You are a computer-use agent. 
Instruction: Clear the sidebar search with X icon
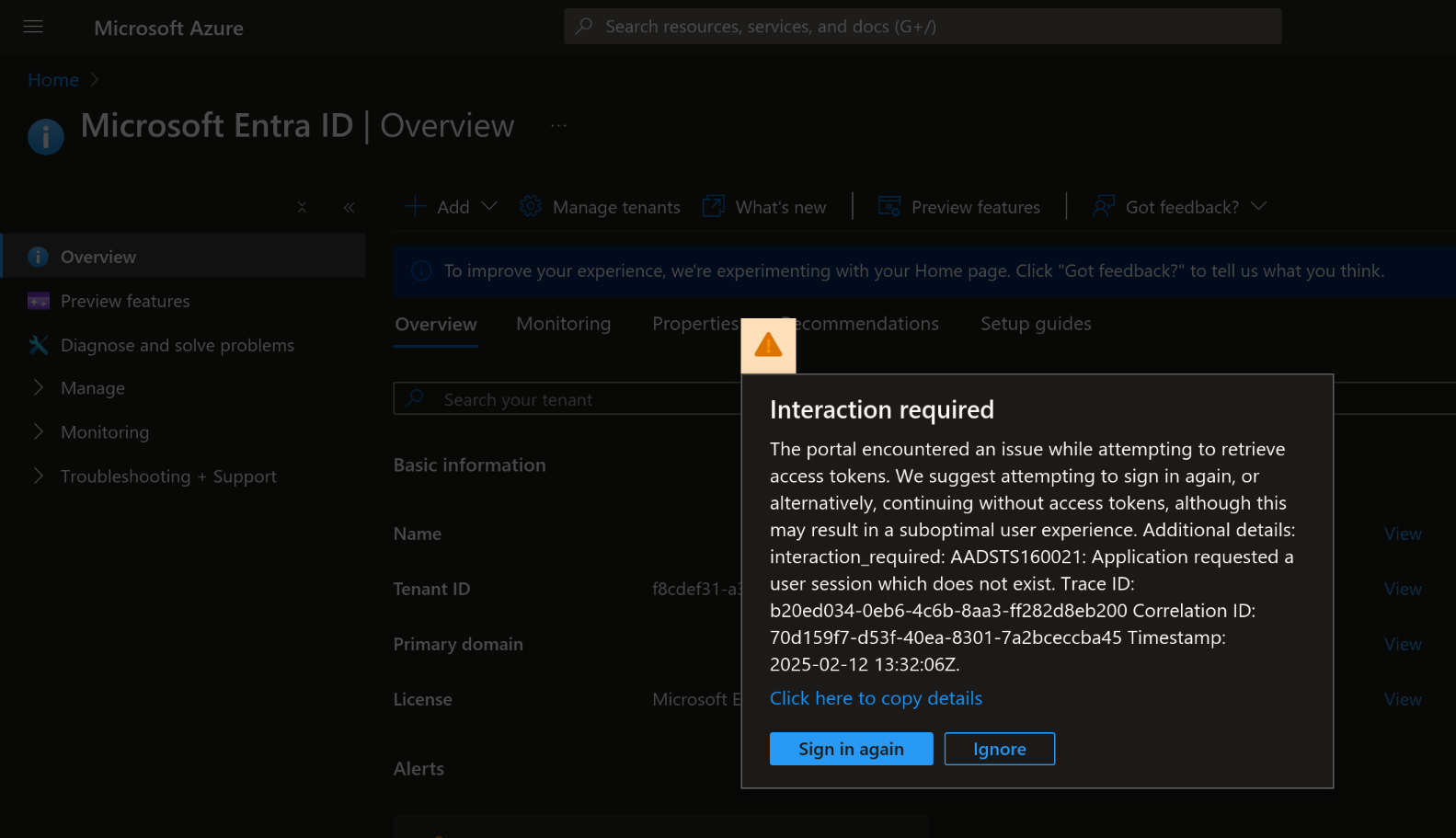[x=302, y=208]
